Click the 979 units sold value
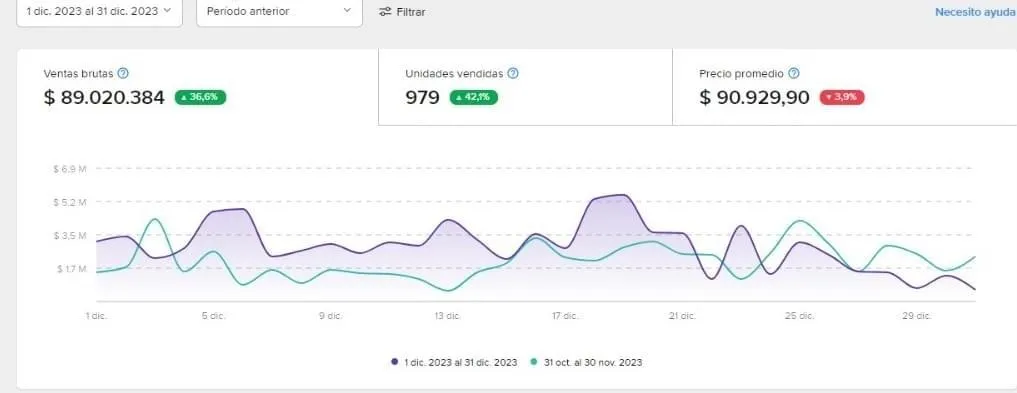The height and width of the screenshot is (393, 1017). [x=422, y=98]
